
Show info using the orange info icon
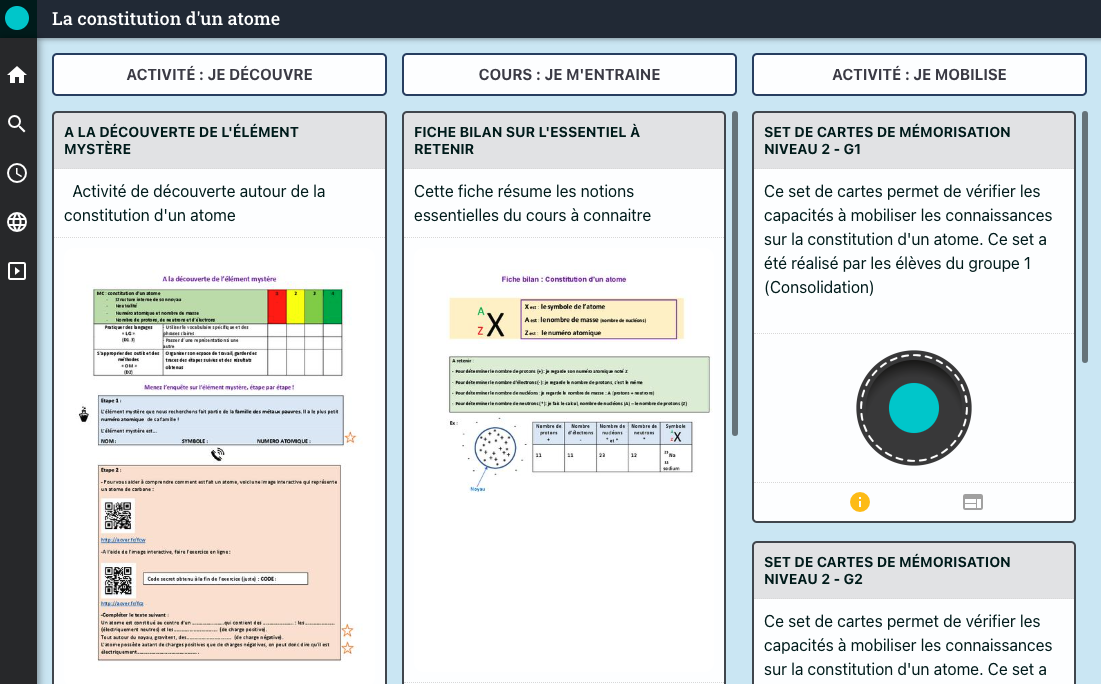point(859,502)
